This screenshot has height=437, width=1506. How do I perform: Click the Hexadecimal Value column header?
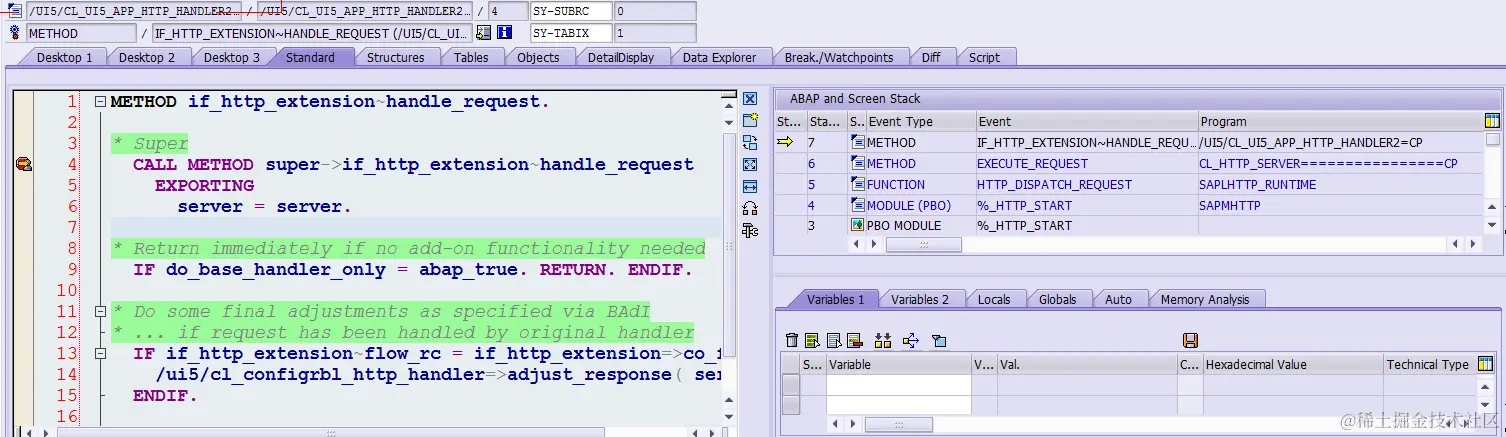1293,365
